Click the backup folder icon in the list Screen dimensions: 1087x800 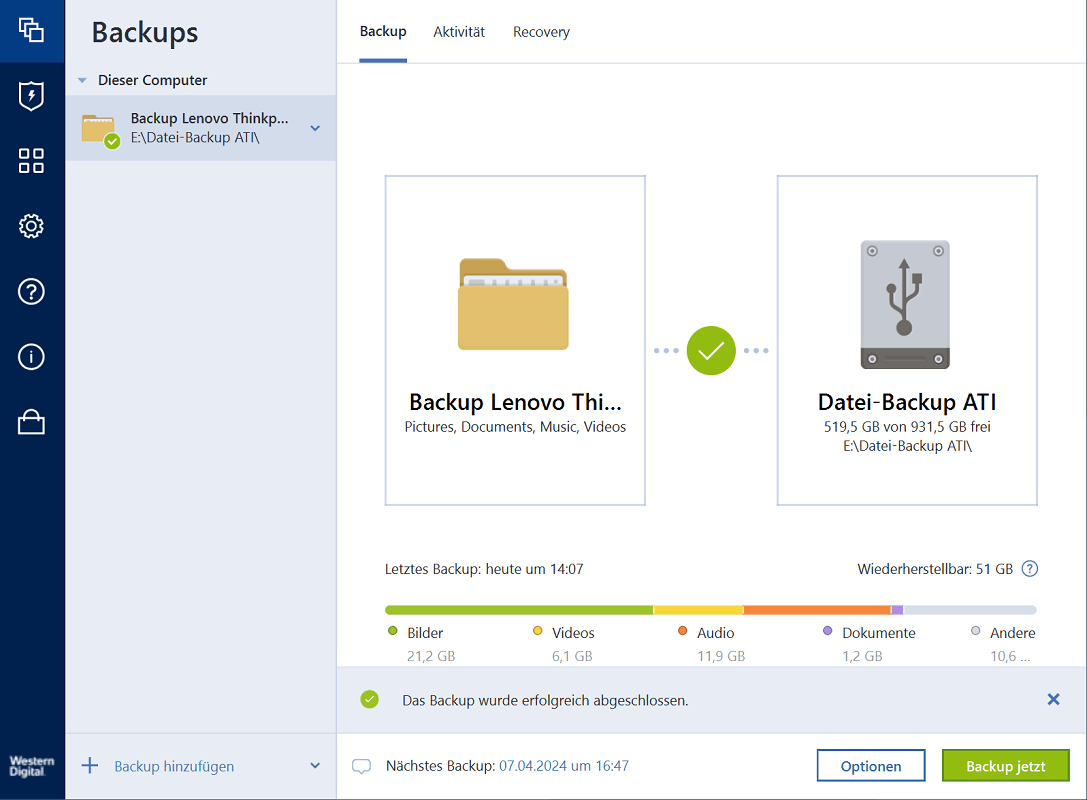(100, 130)
